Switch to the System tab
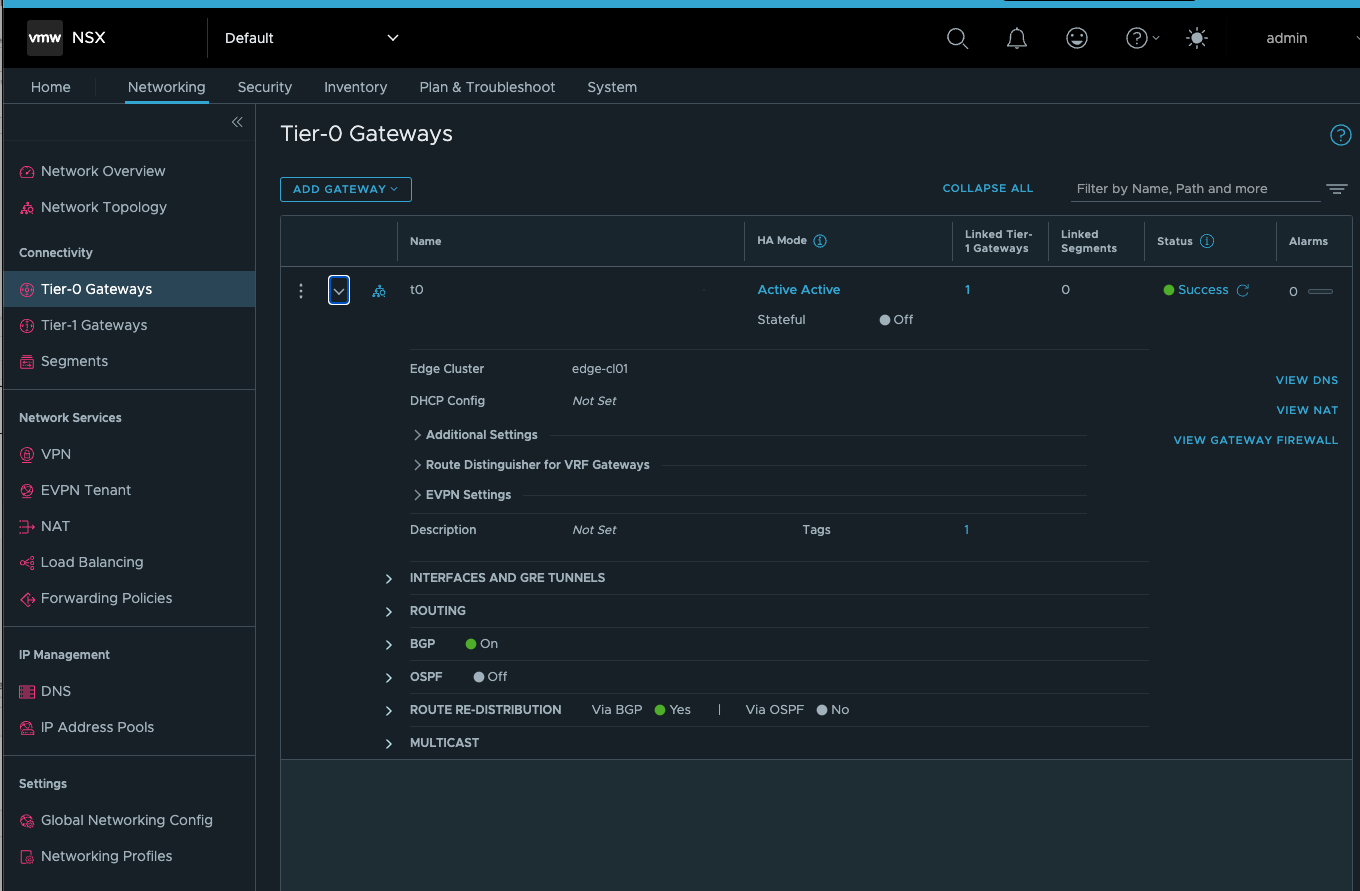Screen dimensions: 1360x891 point(612,87)
